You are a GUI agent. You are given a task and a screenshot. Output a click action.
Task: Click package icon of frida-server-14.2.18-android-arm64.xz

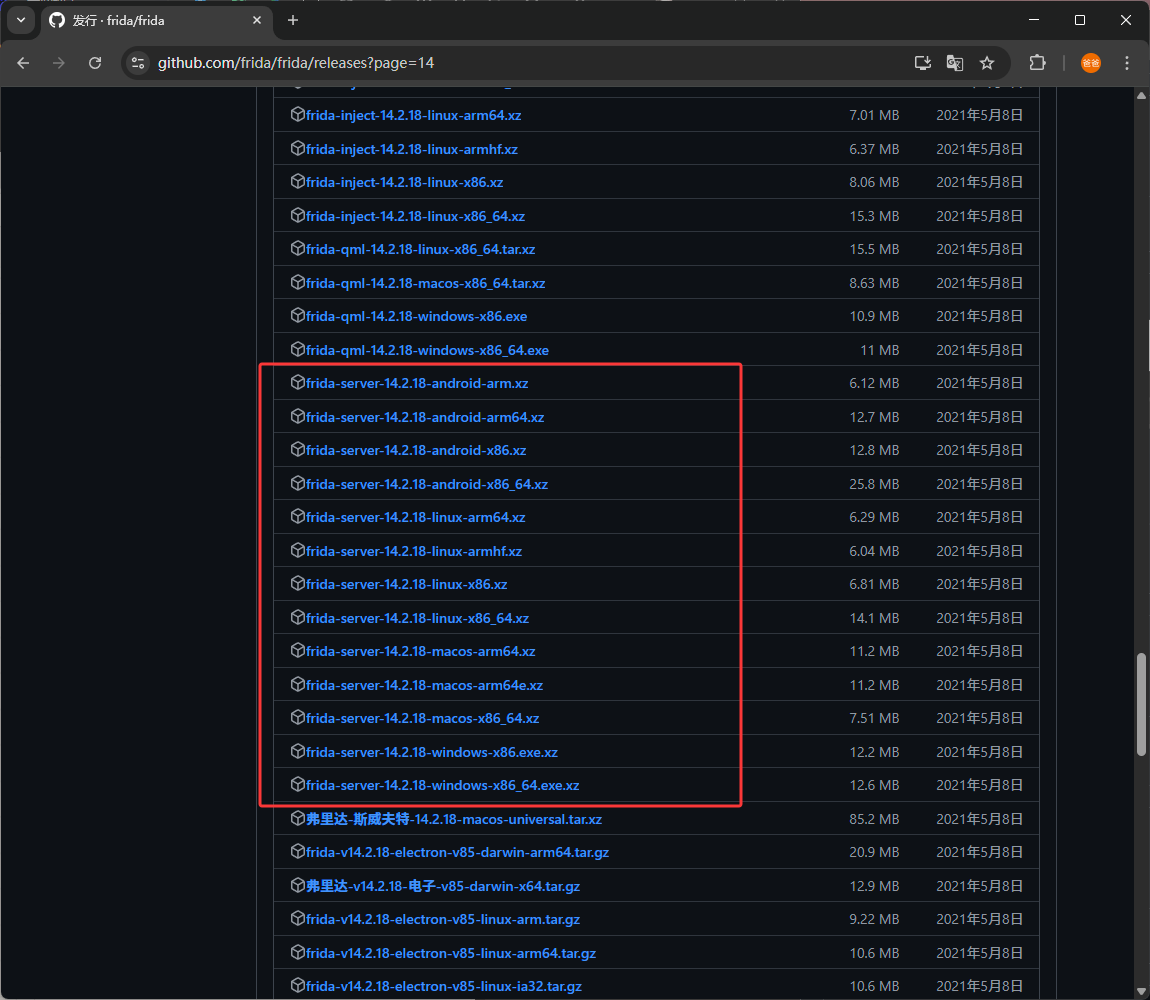(297, 416)
